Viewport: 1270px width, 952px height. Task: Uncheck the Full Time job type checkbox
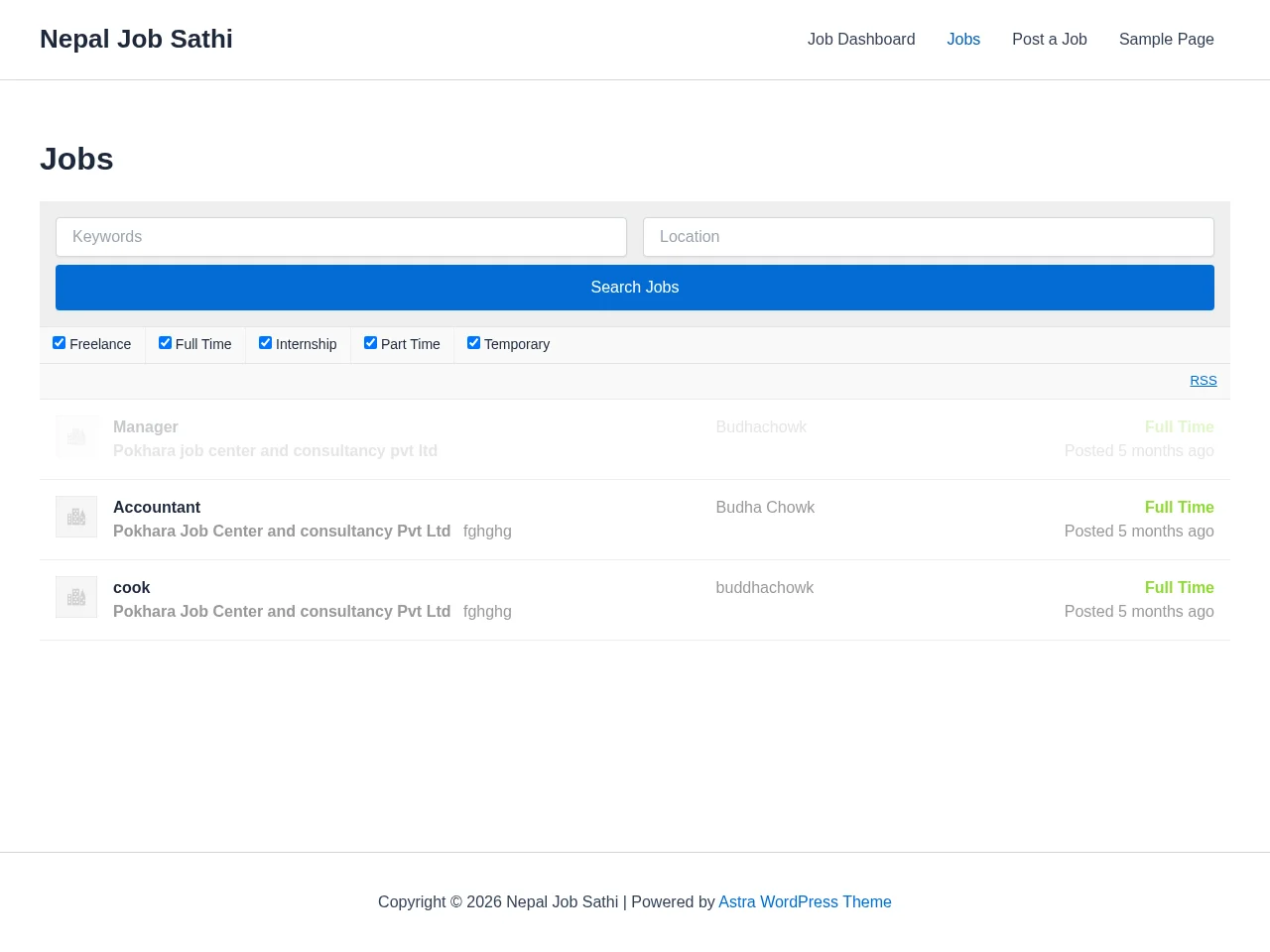tap(165, 343)
